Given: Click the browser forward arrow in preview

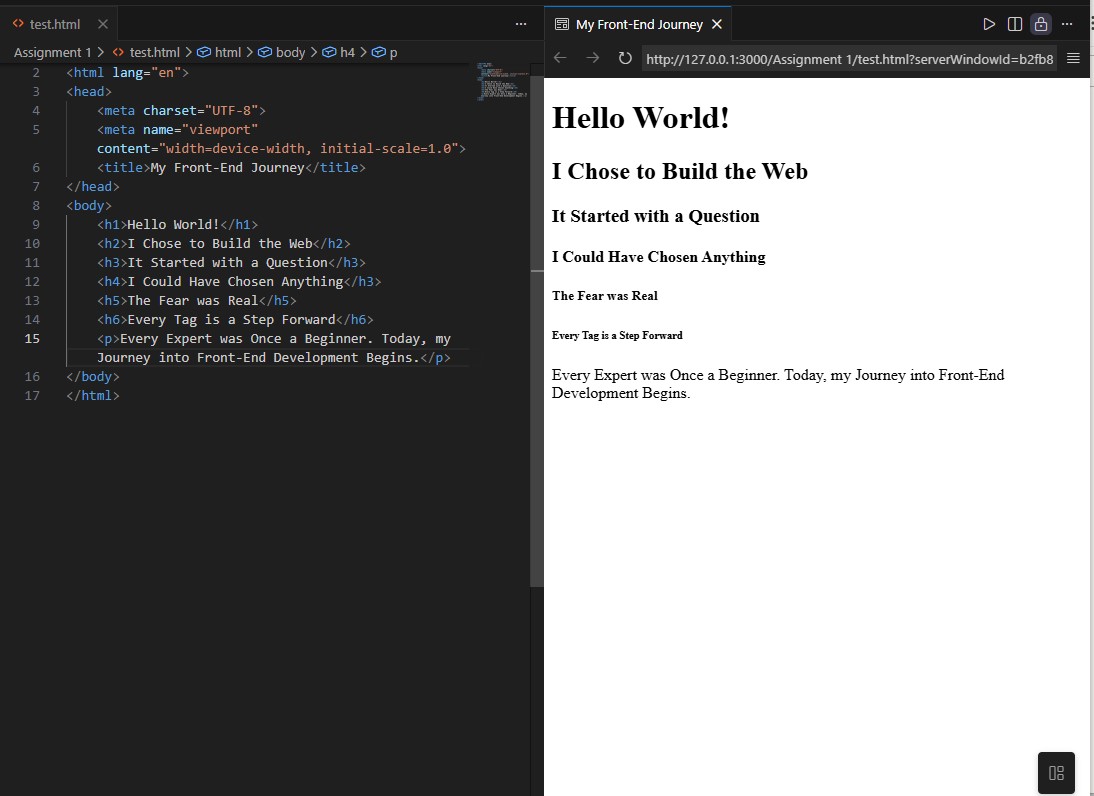Looking at the screenshot, I should click(592, 58).
